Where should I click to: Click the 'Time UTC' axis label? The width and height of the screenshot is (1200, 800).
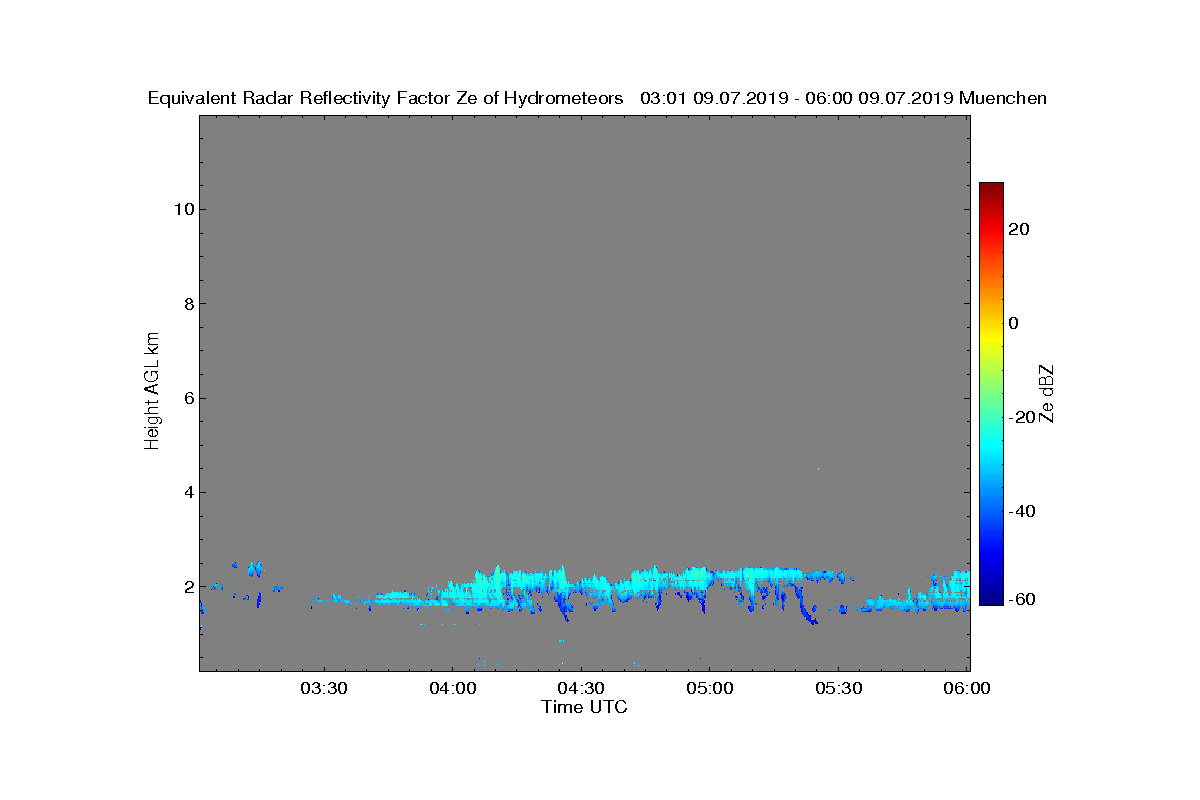tap(585, 707)
